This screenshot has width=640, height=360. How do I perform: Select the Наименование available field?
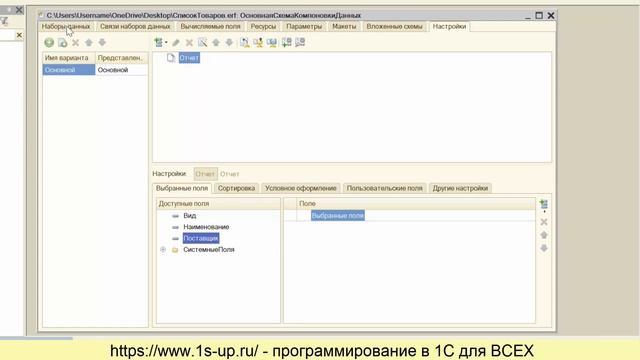click(206, 227)
